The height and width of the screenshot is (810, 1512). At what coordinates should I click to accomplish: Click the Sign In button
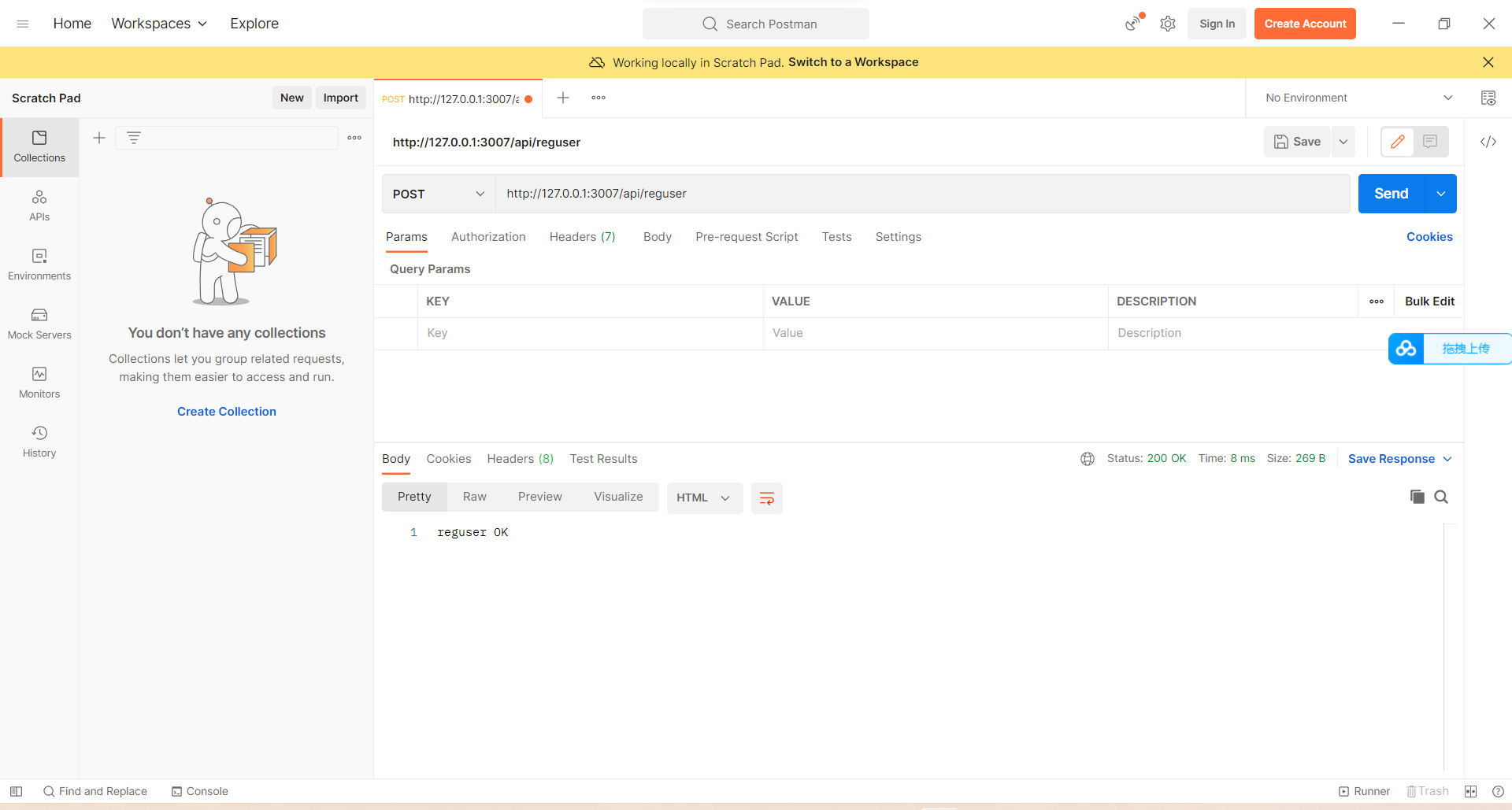tap(1217, 24)
